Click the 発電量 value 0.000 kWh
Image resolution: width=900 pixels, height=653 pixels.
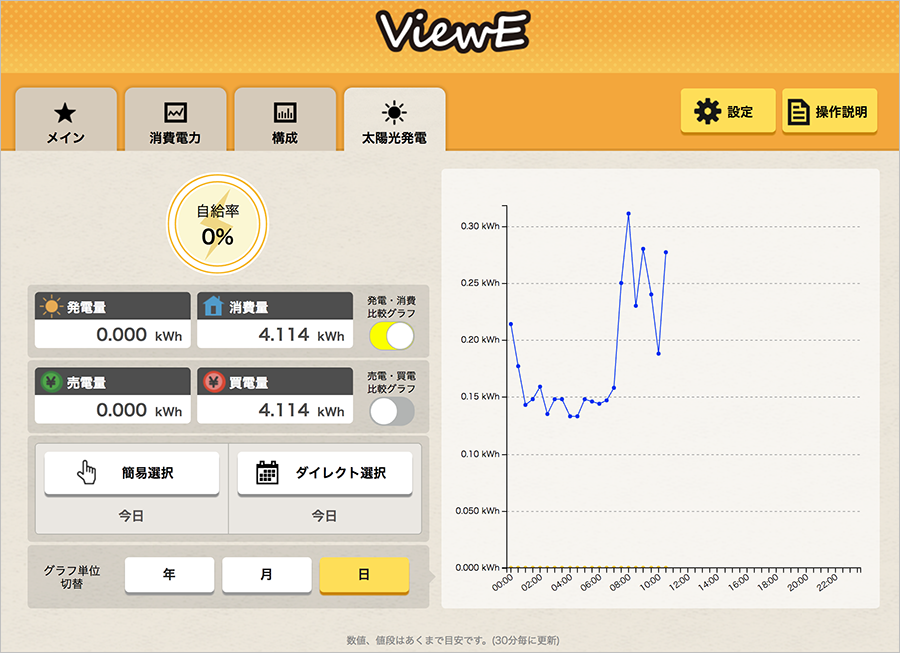tap(139, 335)
